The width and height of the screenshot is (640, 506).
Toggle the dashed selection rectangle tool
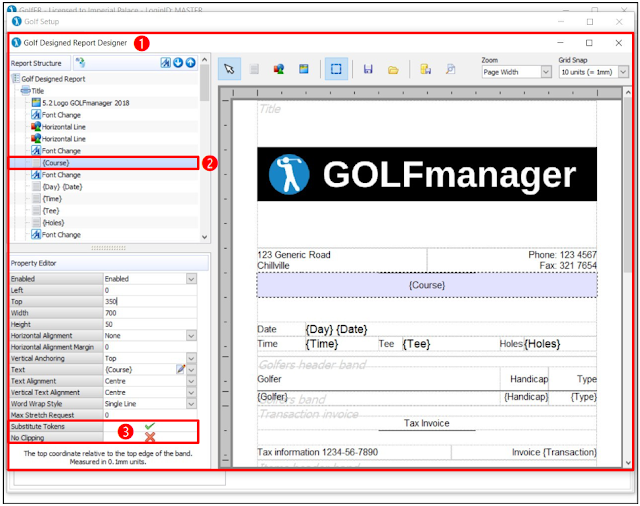point(336,69)
